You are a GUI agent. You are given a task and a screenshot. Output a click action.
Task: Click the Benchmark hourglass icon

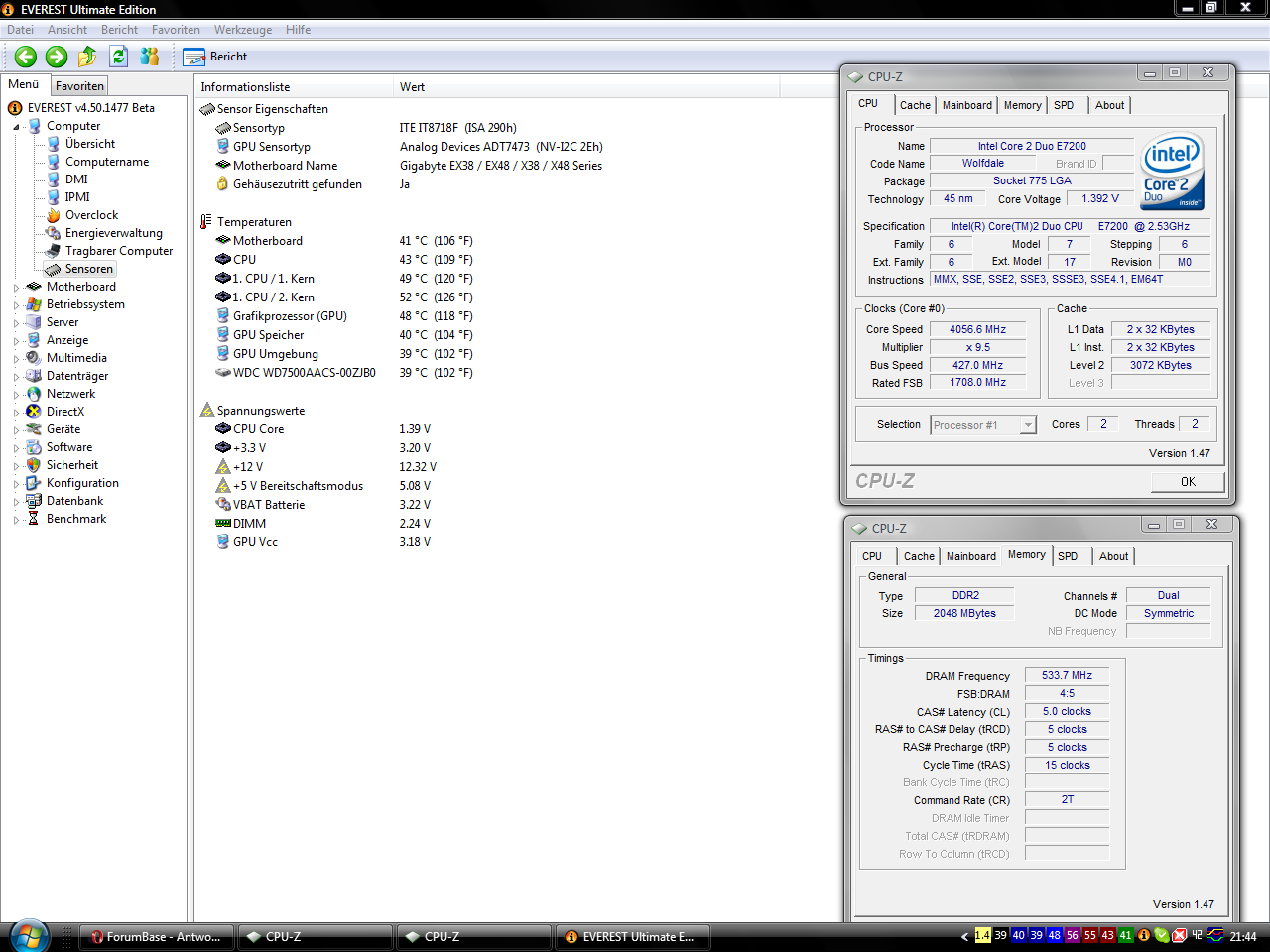(x=34, y=519)
